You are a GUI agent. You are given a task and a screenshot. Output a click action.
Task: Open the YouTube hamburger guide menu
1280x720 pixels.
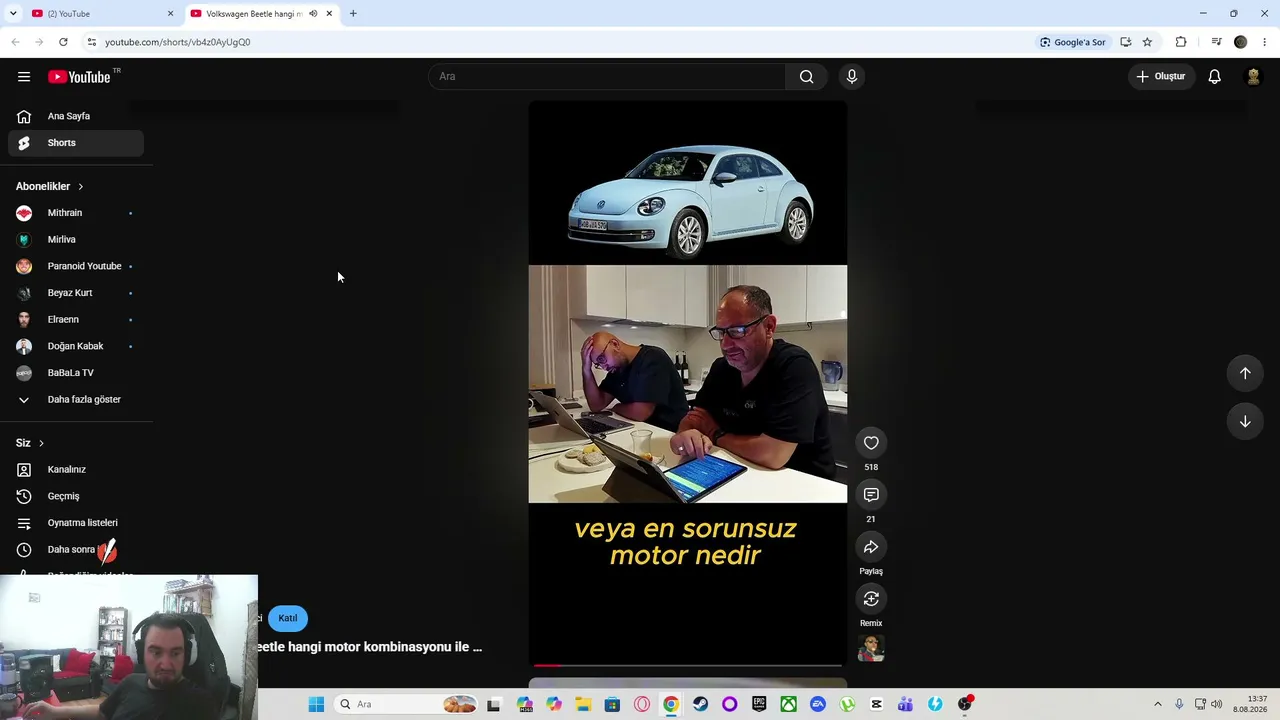(24, 77)
